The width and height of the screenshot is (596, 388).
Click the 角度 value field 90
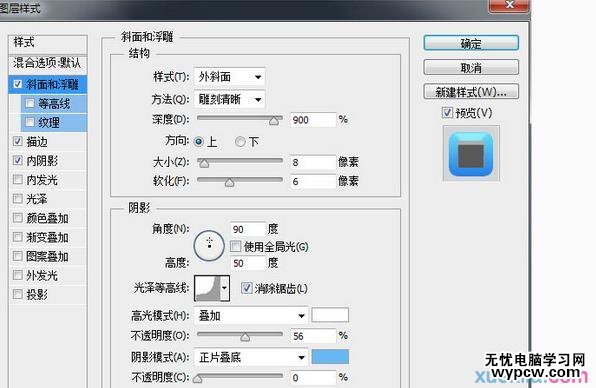coord(247,229)
